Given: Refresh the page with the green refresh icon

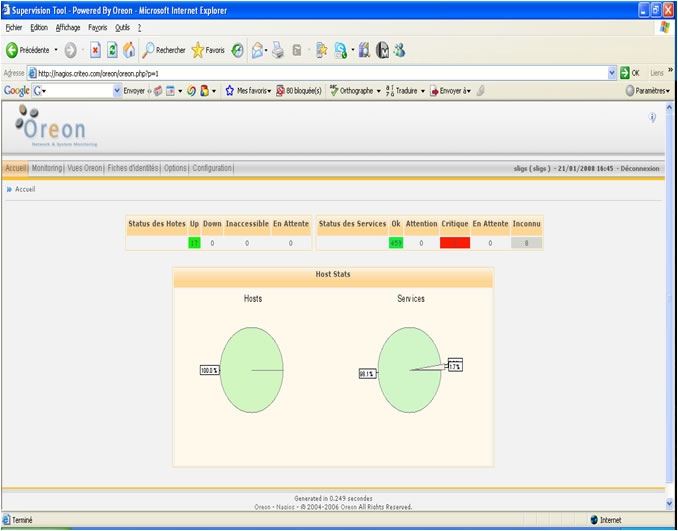Looking at the screenshot, I should [112, 49].
